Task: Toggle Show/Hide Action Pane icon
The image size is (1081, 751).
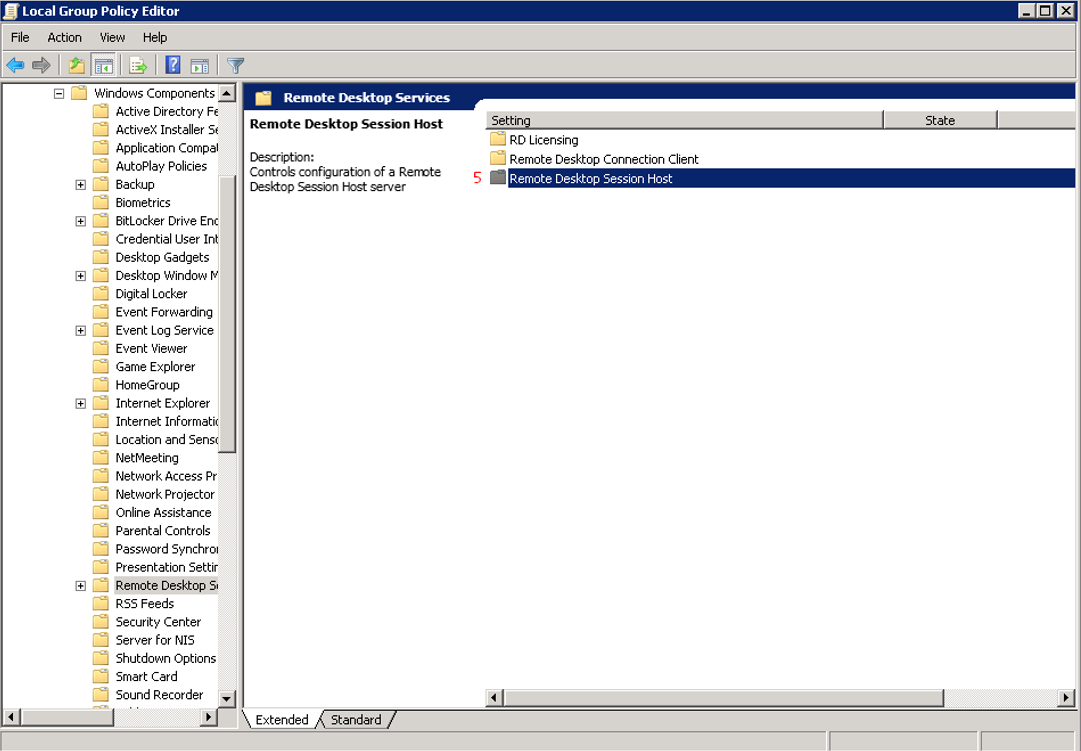Action: pos(200,66)
